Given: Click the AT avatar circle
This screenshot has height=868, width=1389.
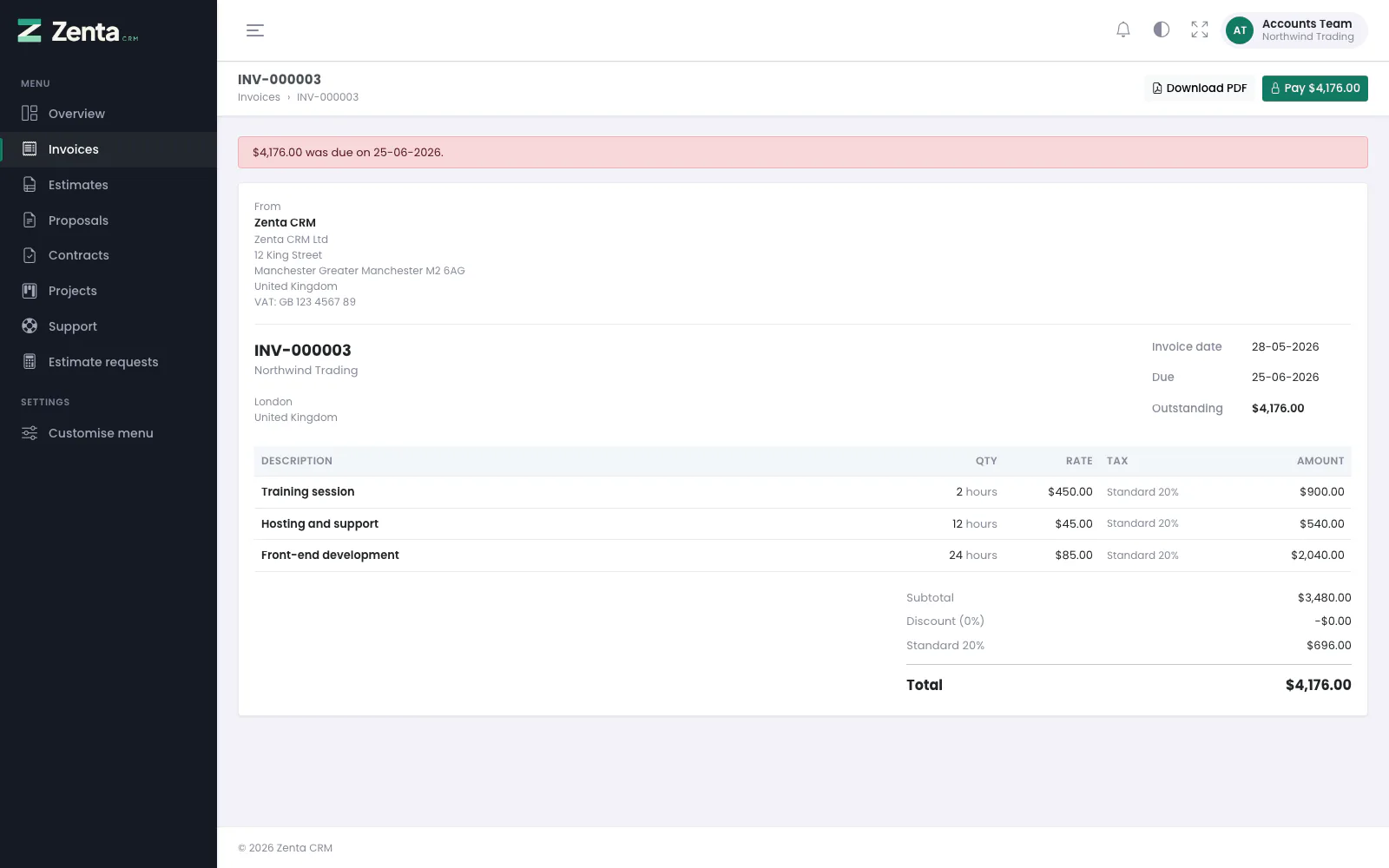Looking at the screenshot, I should 1240,30.
